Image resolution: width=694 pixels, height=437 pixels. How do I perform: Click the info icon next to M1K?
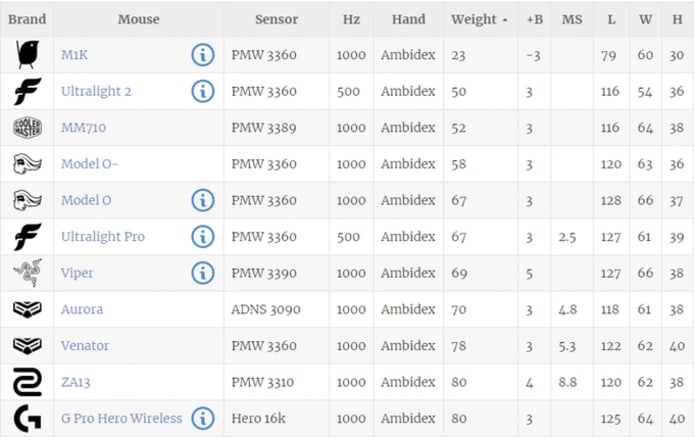(x=203, y=55)
